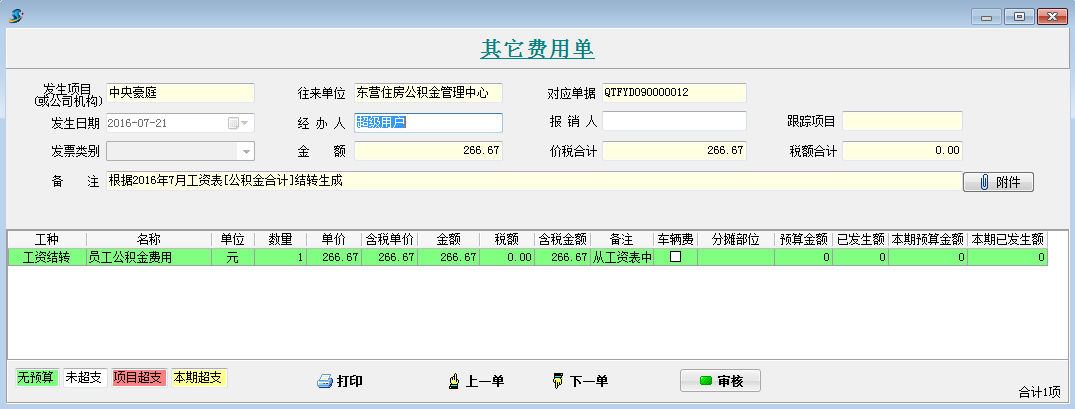This screenshot has height=409, width=1075.
Task: Click the 含税金额 column header
Action: click(x=562, y=240)
